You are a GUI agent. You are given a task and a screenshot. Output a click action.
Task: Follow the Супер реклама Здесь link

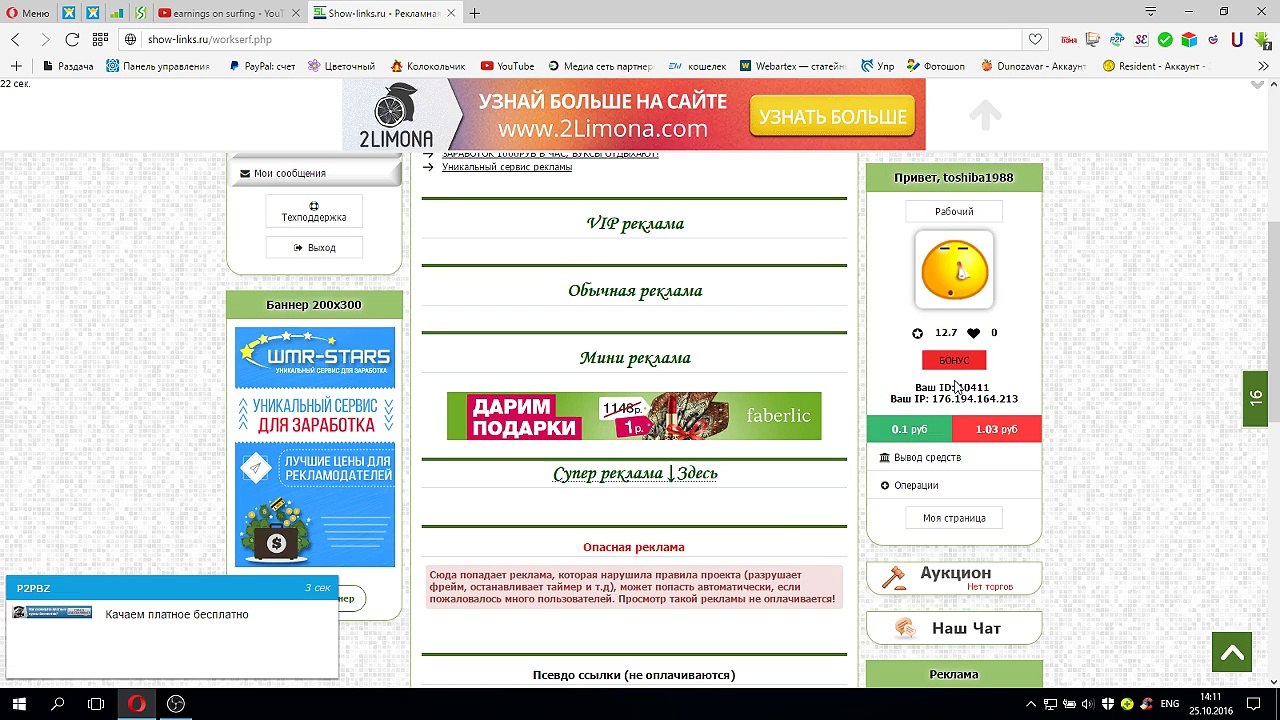coord(635,473)
